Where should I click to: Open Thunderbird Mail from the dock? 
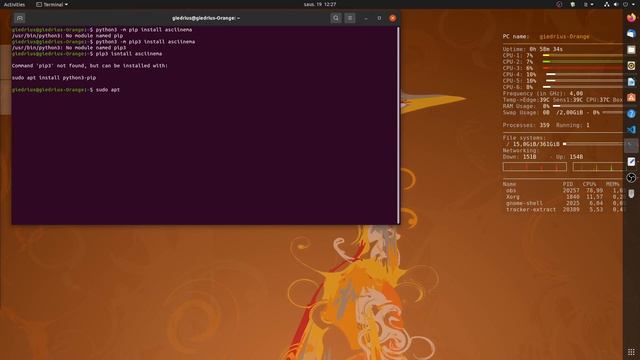631,34
